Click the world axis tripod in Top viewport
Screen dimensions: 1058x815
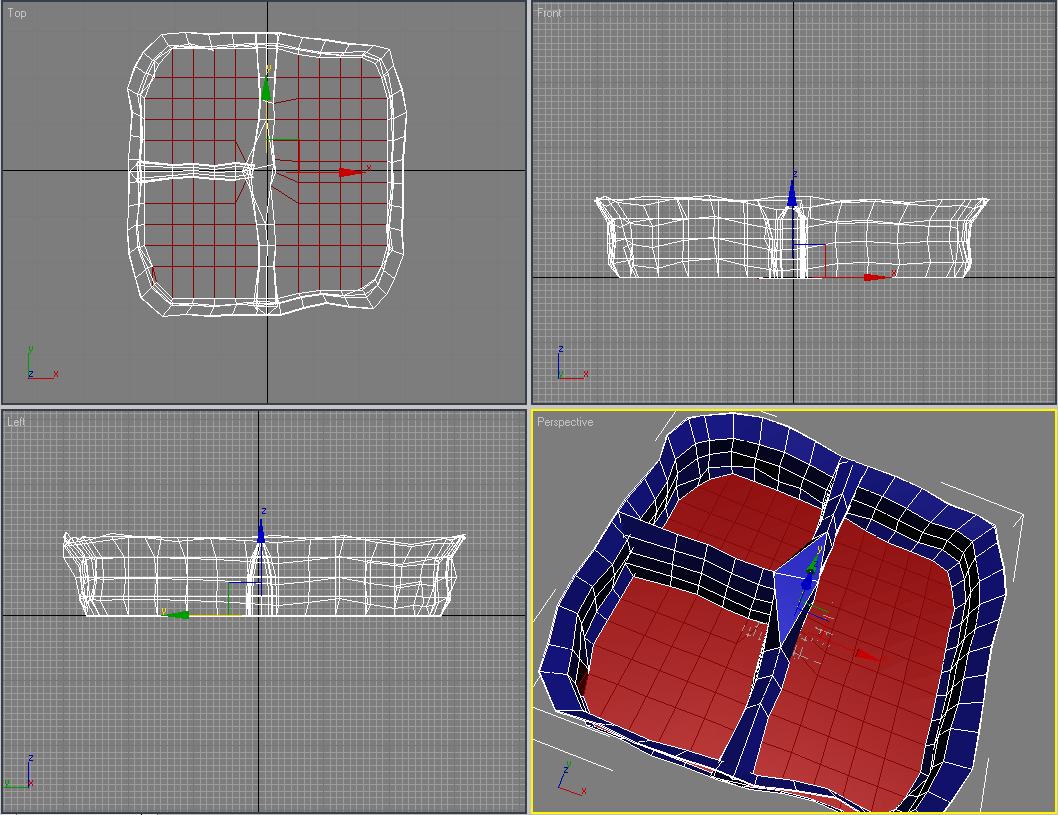(x=40, y=365)
